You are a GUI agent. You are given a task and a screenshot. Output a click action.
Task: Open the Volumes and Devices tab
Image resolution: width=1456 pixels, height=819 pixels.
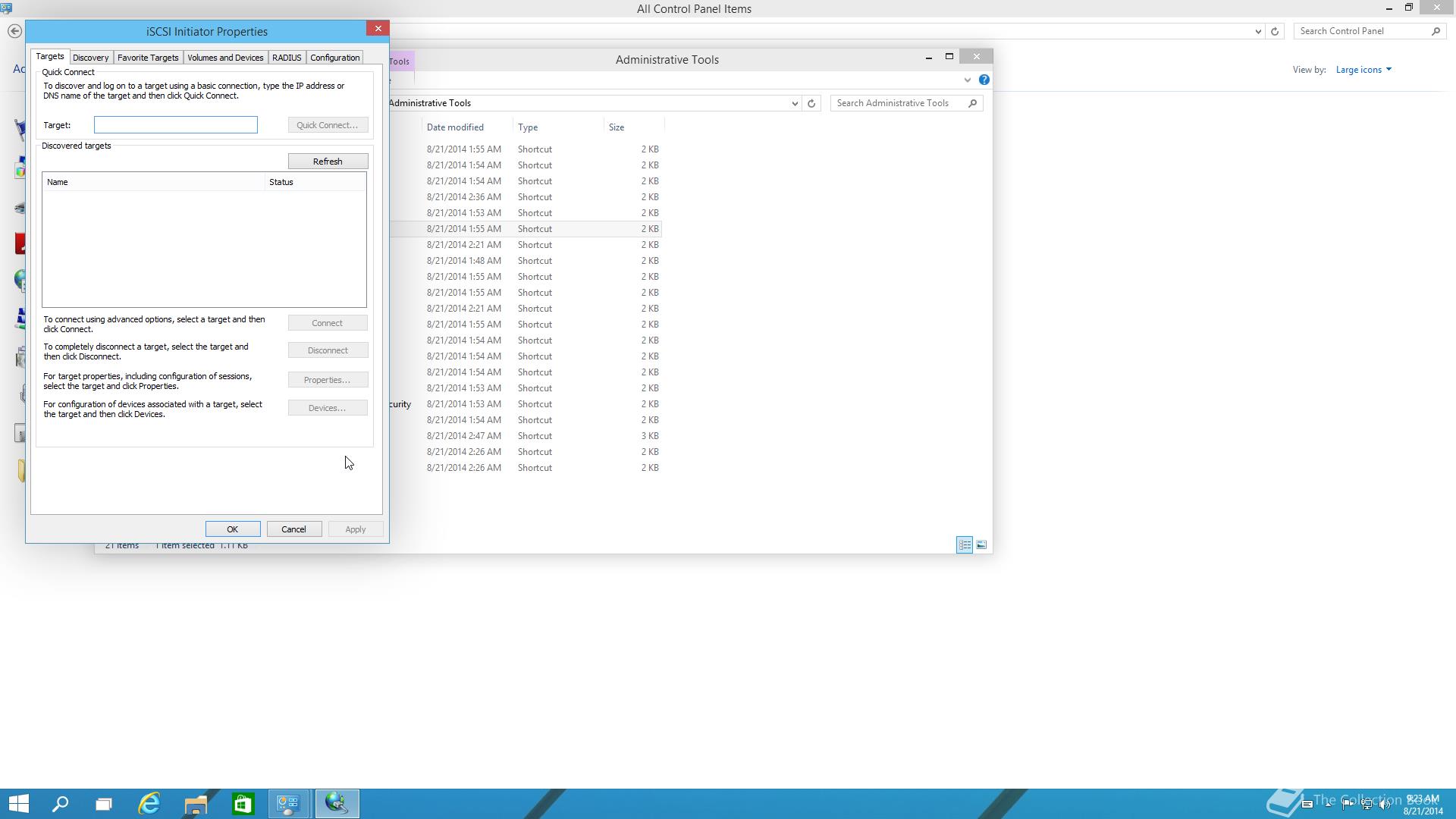click(x=225, y=58)
